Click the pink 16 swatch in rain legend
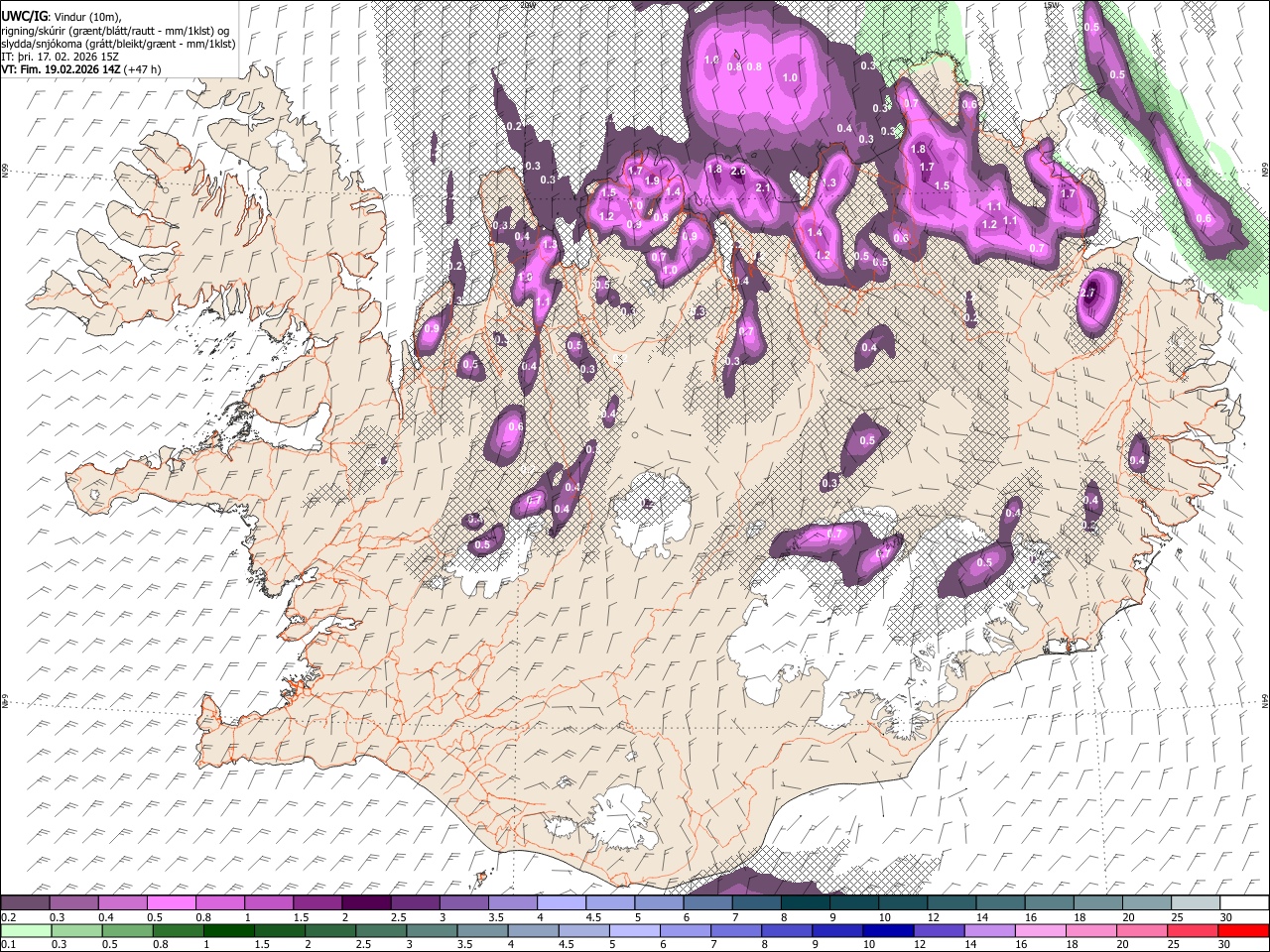The image size is (1270, 952). coord(1040,930)
